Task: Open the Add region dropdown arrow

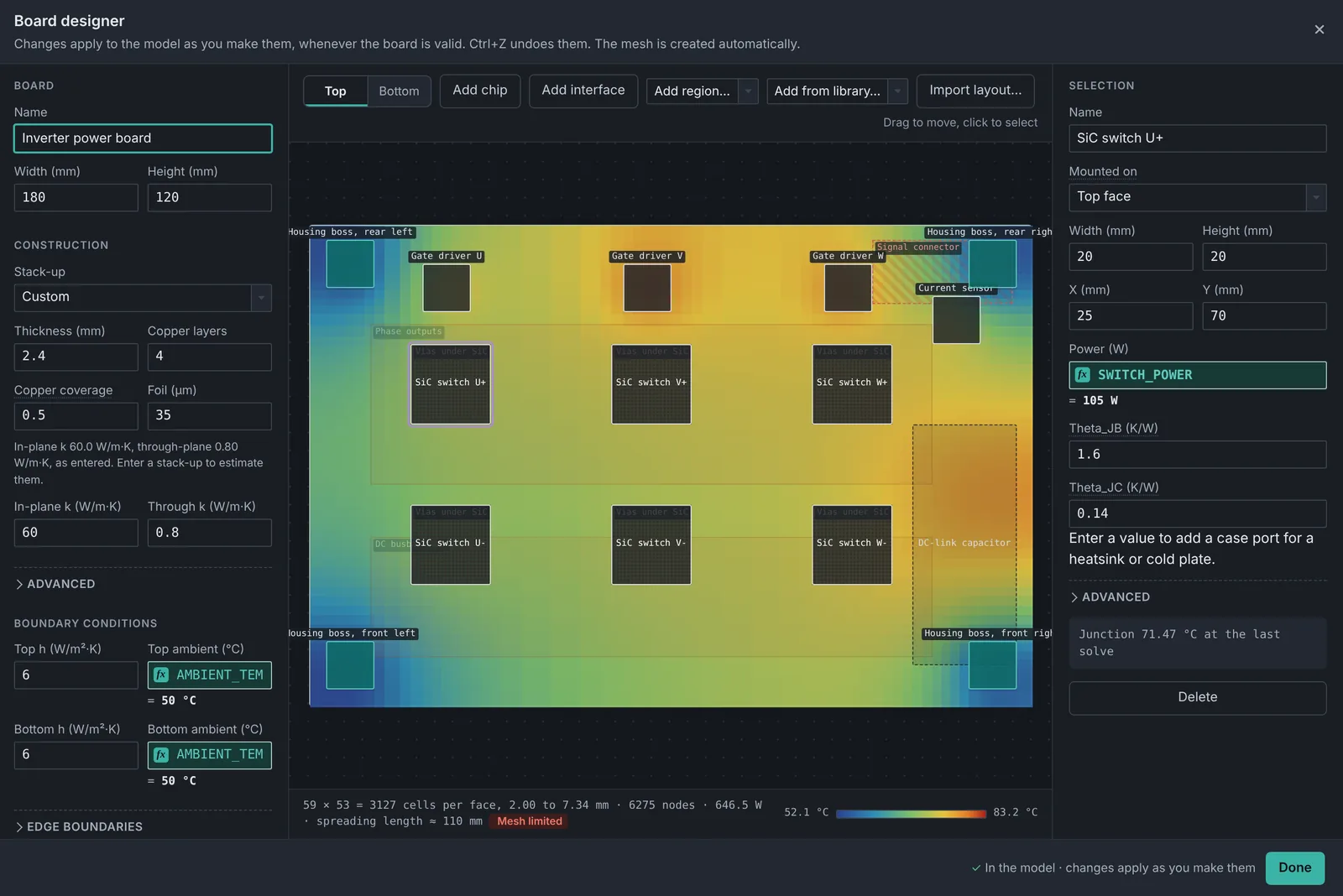Action: click(x=748, y=91)
